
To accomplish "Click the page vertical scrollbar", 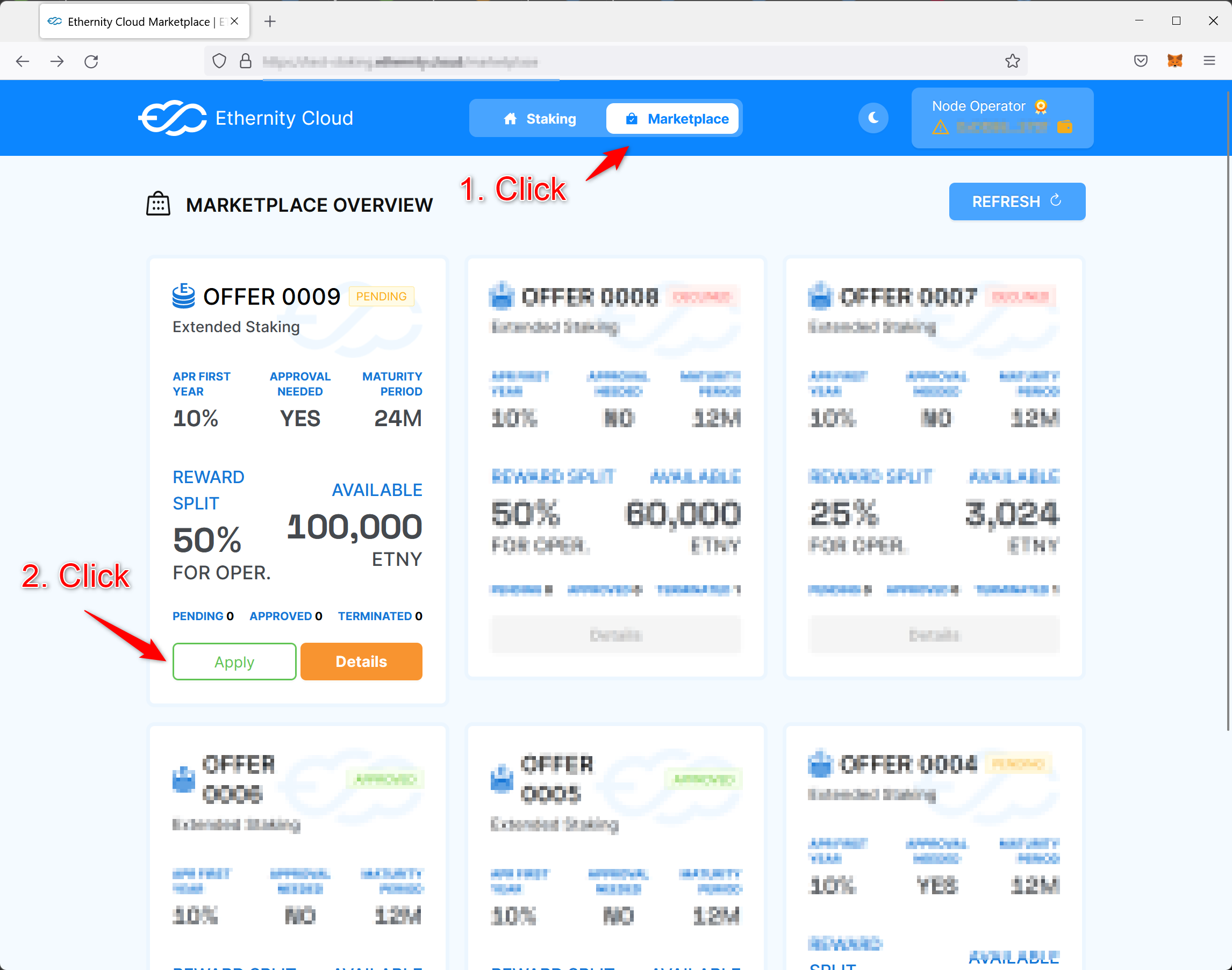I will pos(1228,412).
